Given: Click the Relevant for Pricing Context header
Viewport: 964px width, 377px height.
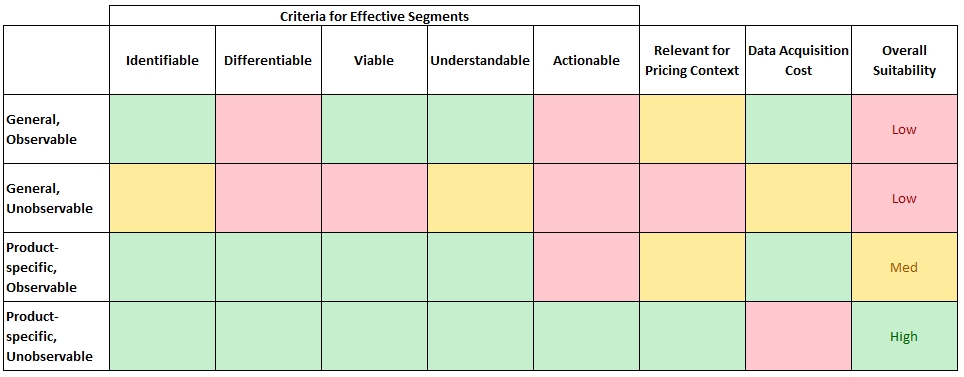Looking at the screenshot, I should (692, 60).
